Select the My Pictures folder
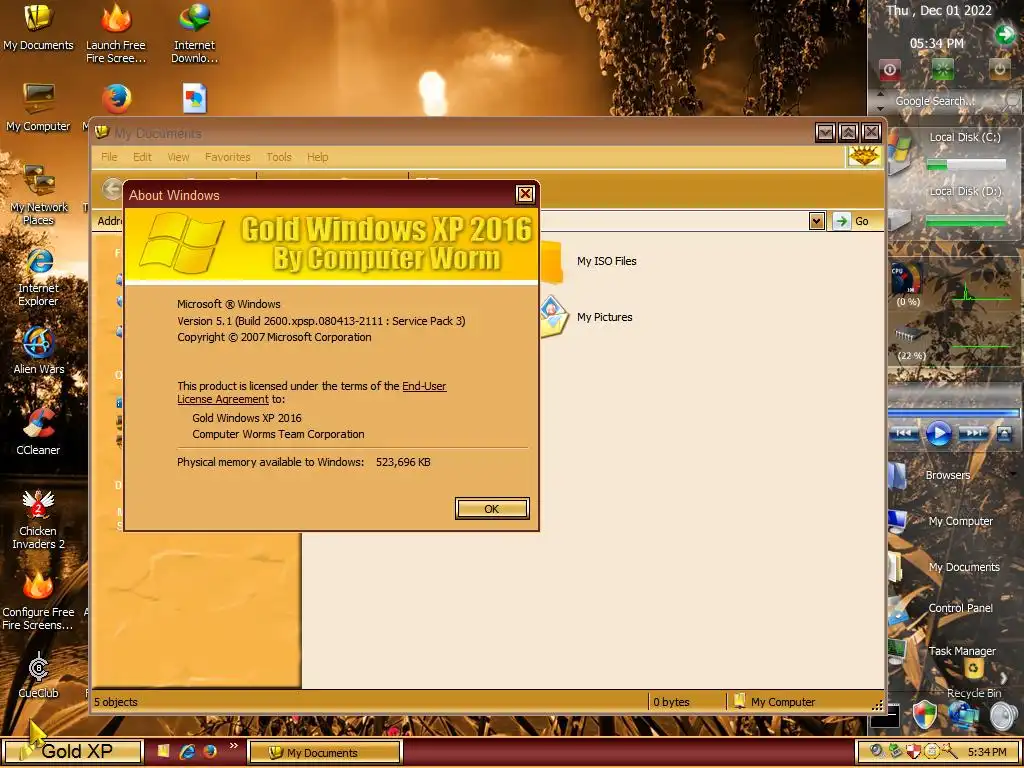This screenshot has width=1024, height=768. [x=586, y=317]
